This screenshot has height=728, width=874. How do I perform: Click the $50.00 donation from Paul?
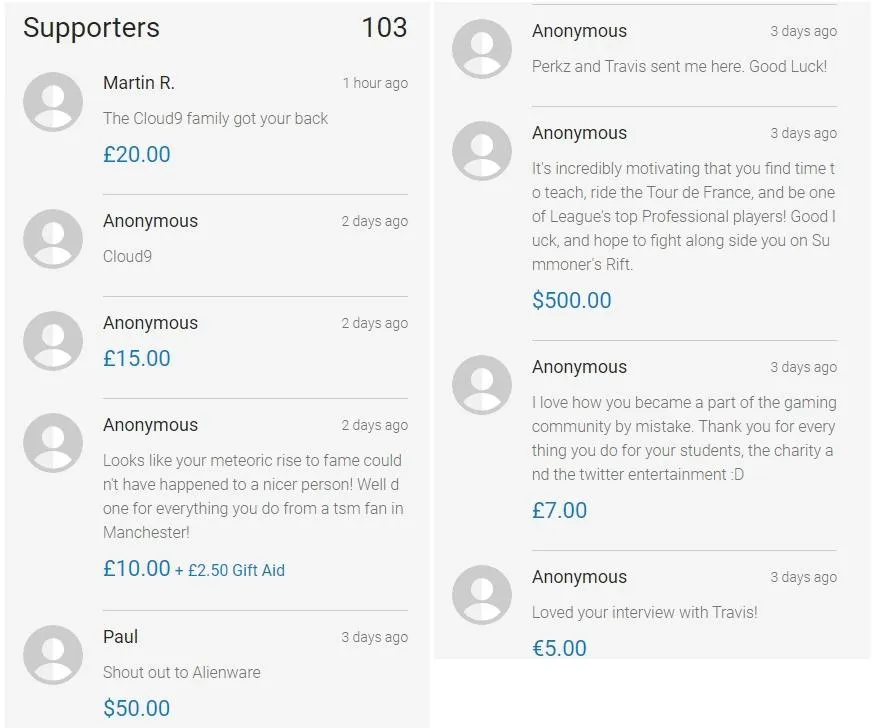tap(137, 708)
